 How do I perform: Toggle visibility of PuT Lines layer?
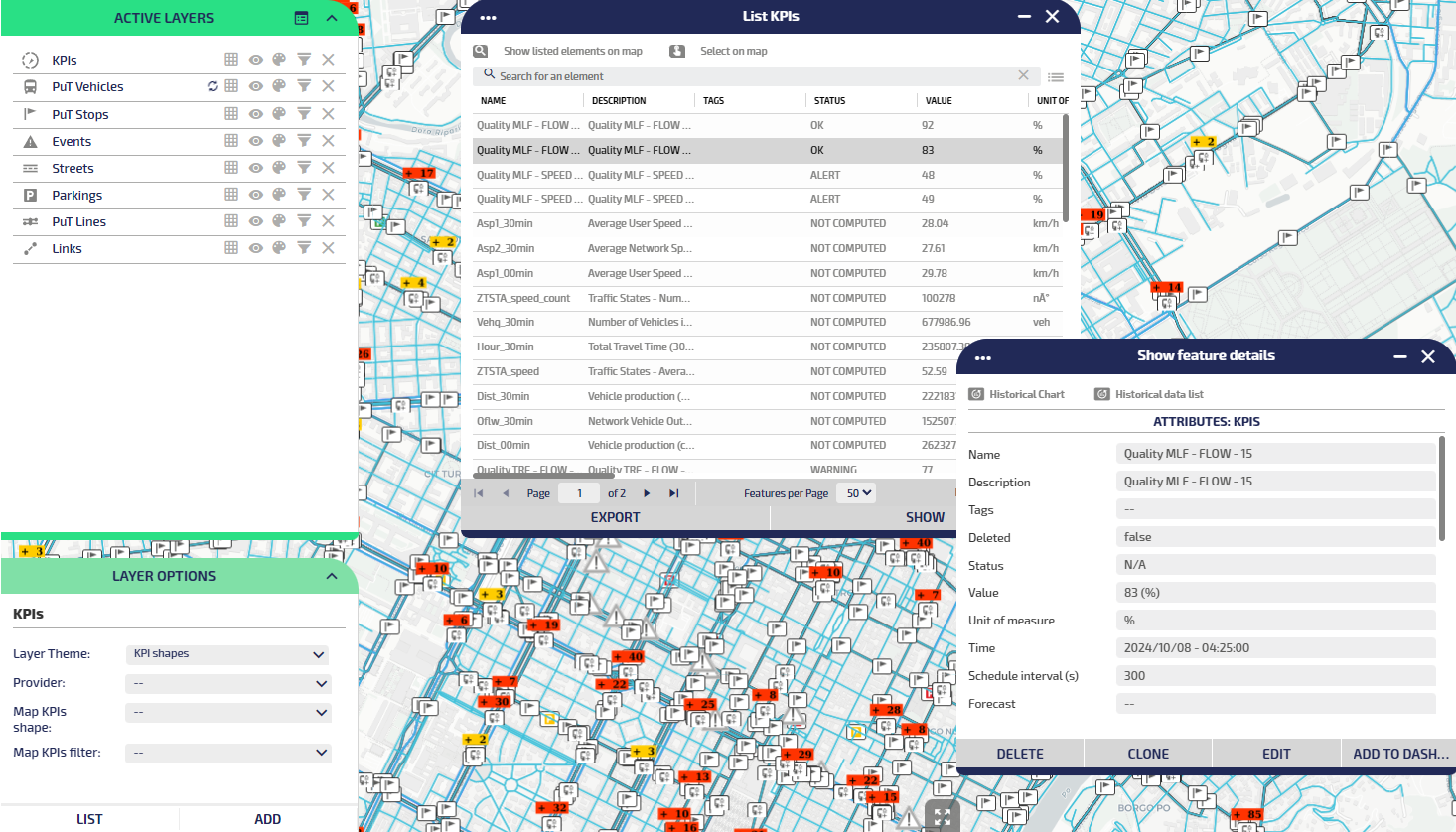(x=255, y=221)
